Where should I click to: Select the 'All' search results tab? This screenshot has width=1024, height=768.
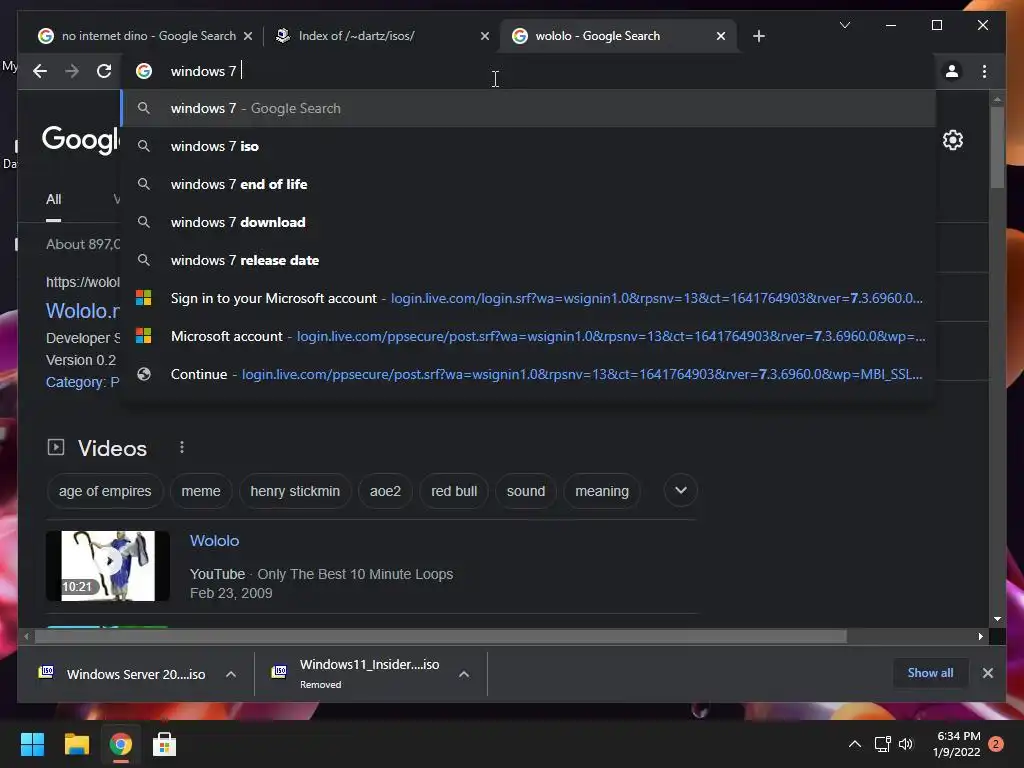pyautogui.click(x=54, y=199)
